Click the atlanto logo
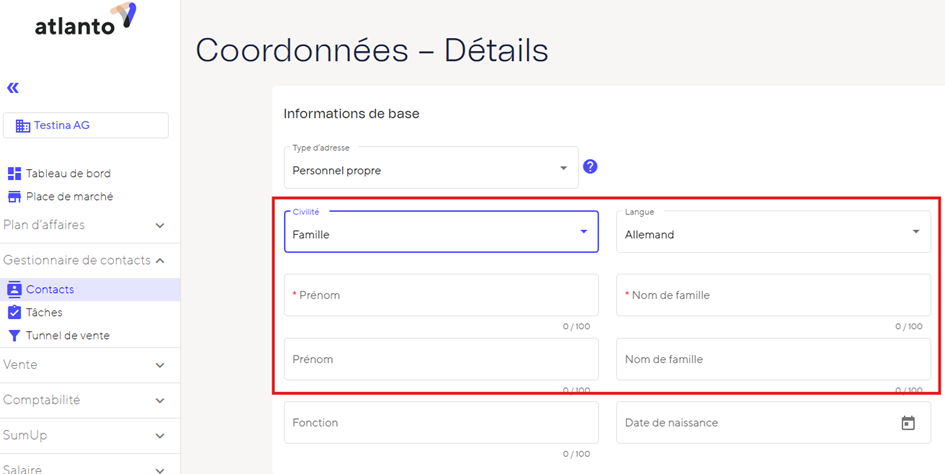This screenshot has height=474, width=945. click(86, 19)
